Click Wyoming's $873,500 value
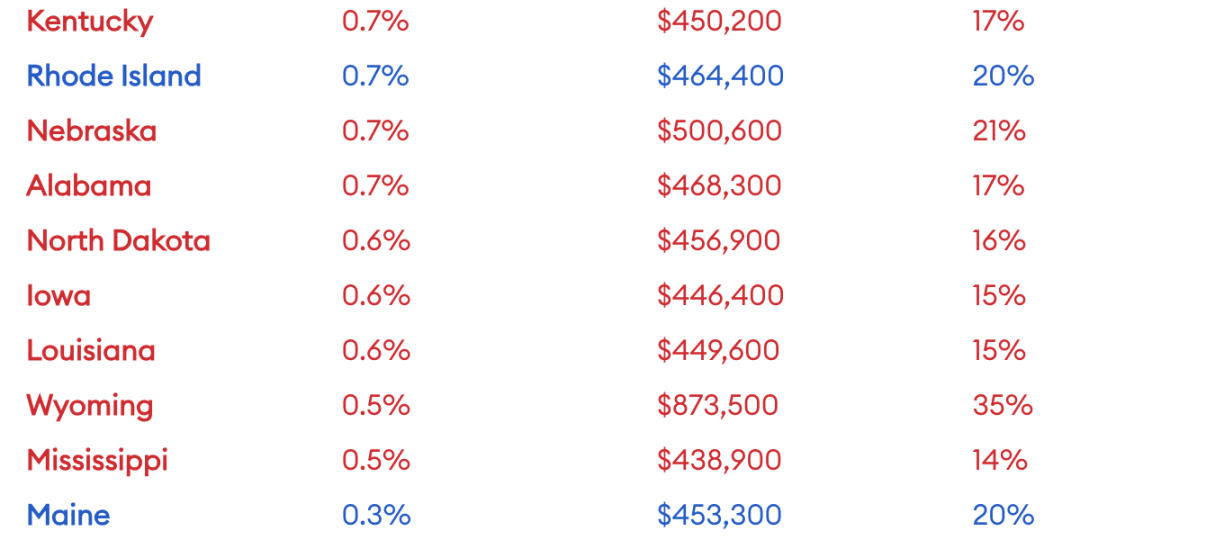The image size is (1206, 558). pos(717,406)
